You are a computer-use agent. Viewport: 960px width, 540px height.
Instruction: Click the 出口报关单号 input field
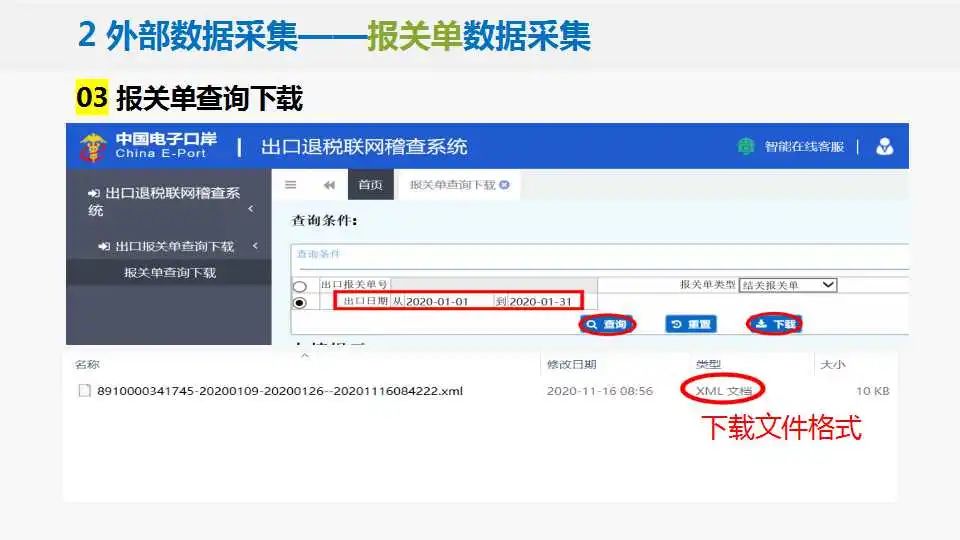(493, 285)
